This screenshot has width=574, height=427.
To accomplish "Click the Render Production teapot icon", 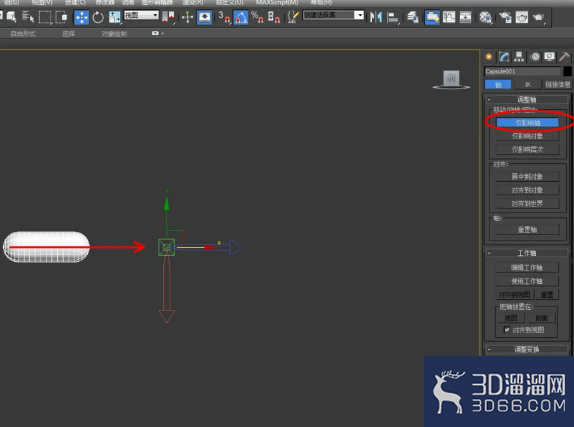I will tap(538, 17).
